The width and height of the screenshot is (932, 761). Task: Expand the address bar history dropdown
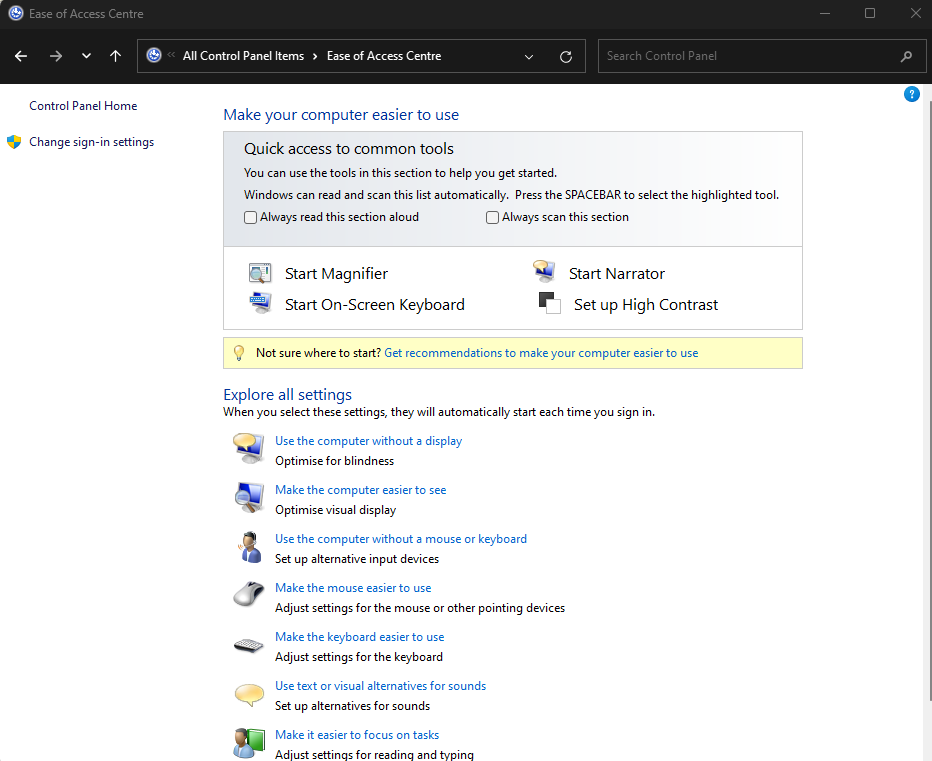pyautogui.click(x=528, y=56)
